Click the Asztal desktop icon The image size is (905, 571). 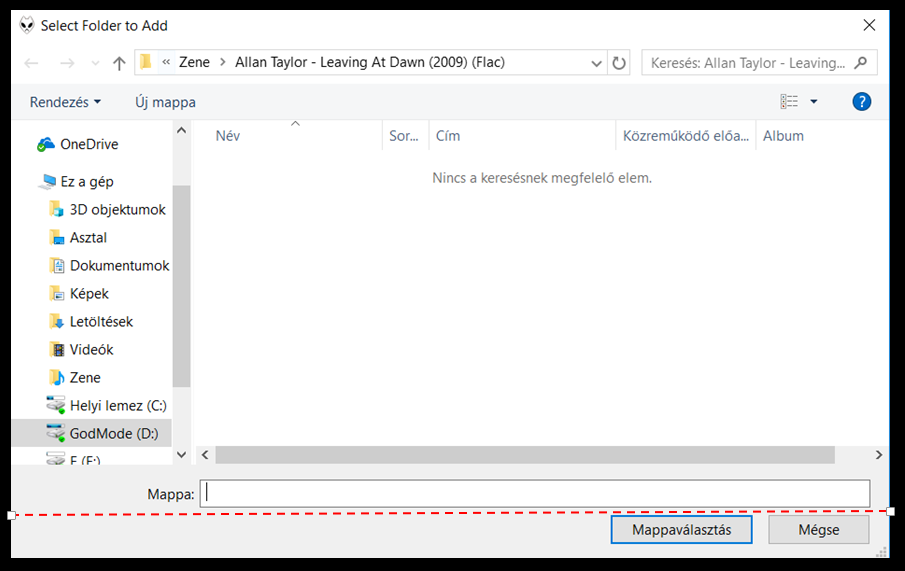pyautogui.click(x=56, y=237)
